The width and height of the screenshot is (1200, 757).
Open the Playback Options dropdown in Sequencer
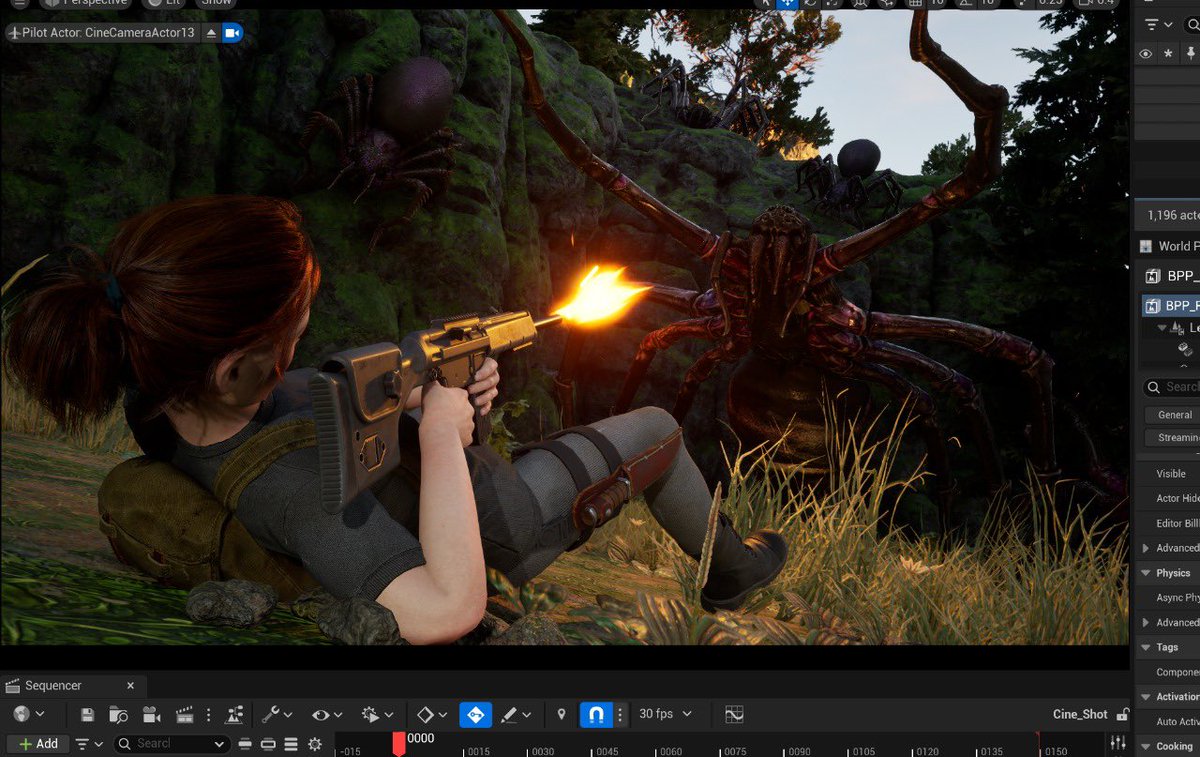point(377,715)
